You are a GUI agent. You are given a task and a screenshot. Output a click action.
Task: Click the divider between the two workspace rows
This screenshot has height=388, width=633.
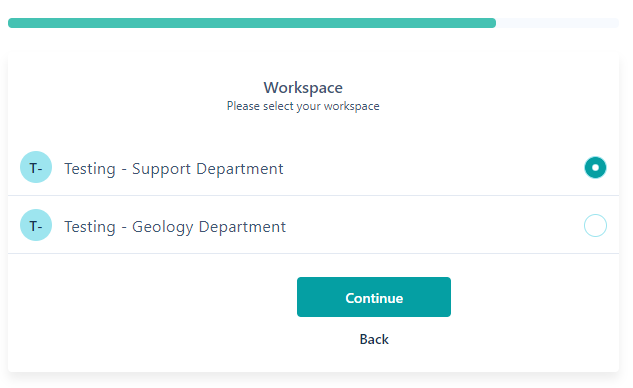pos(313,195)
